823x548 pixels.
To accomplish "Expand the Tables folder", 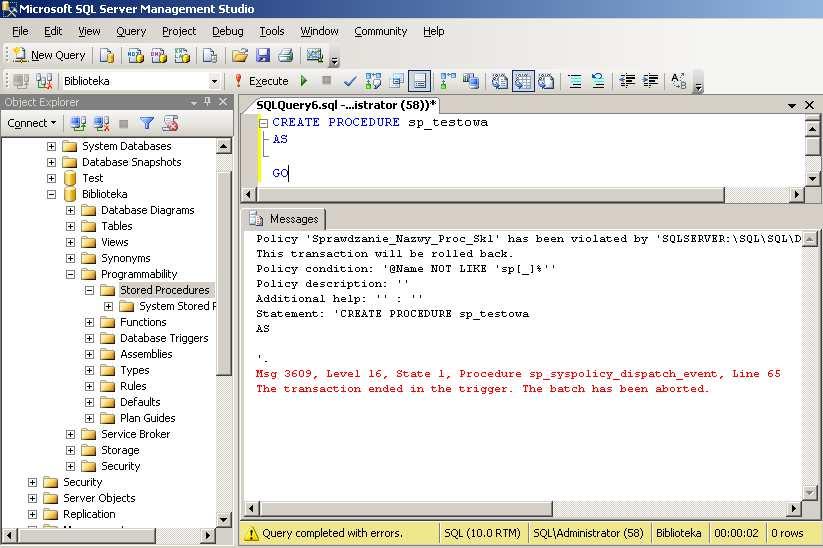I will (70, 226).
